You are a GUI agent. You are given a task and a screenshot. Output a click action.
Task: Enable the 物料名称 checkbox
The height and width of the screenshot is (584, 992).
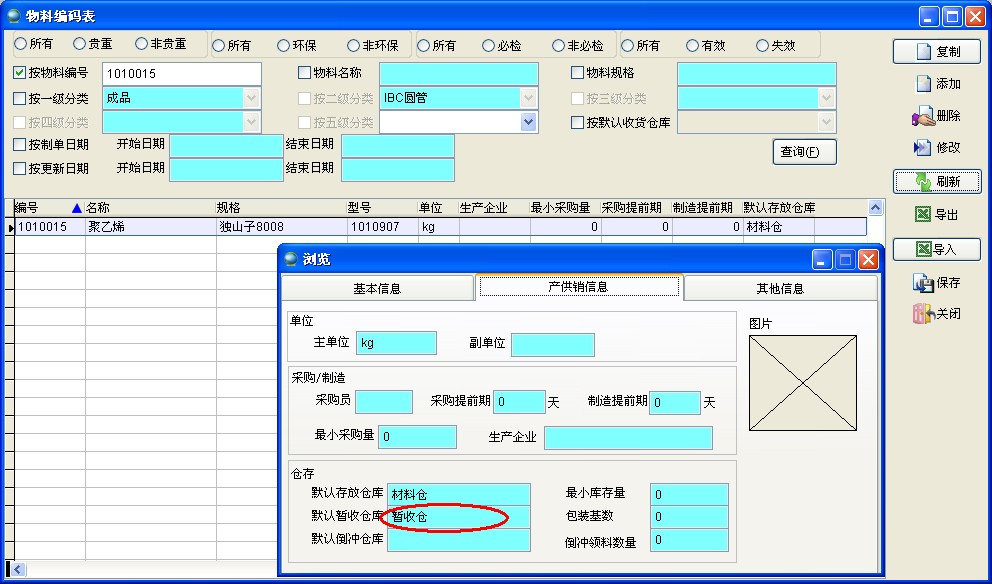pyautogui.click(x=306, y=72)
